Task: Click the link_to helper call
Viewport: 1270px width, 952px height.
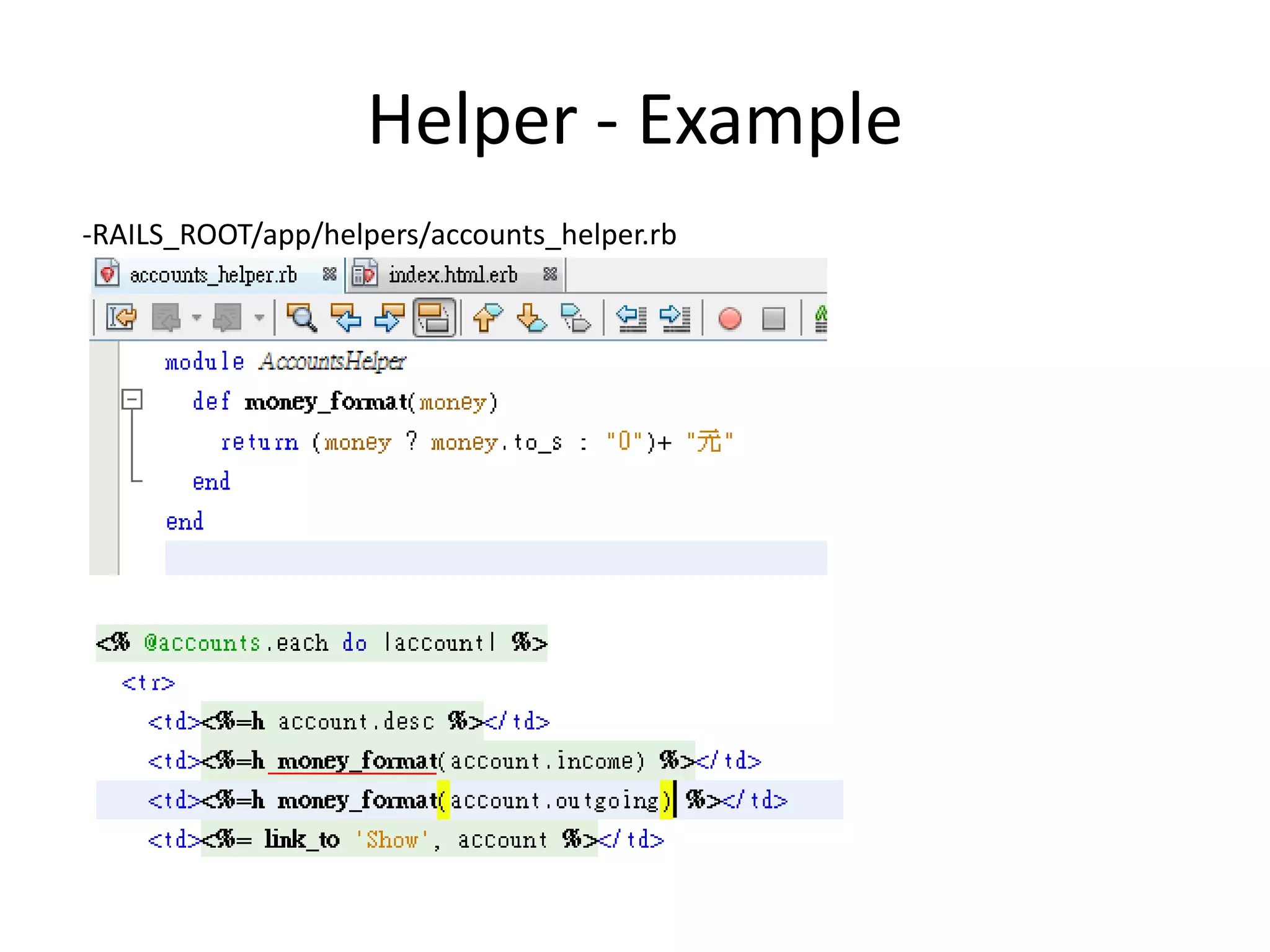Action: 302,839
